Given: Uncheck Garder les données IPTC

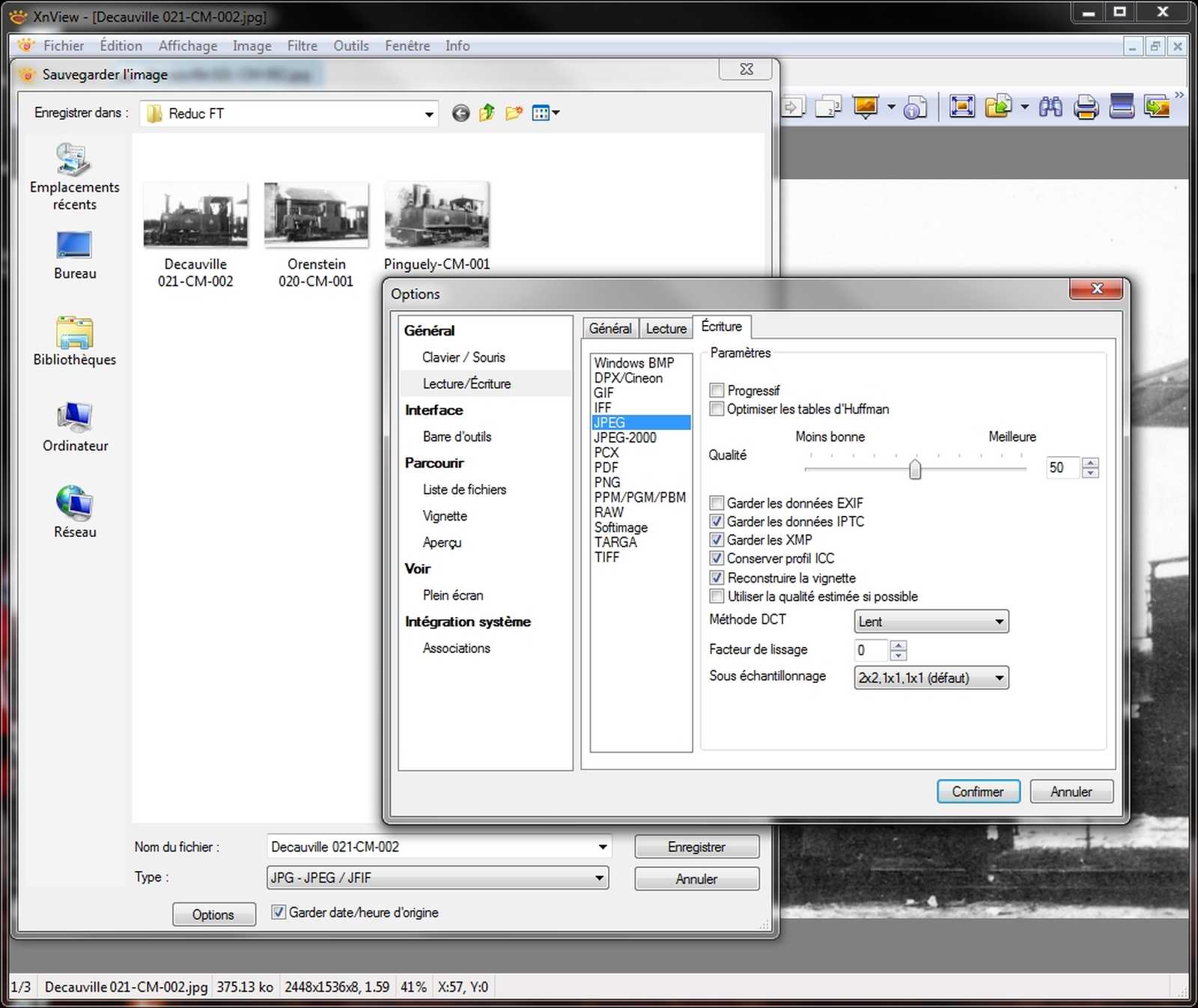Looking at the screenshot, I should tap(717, 521).
